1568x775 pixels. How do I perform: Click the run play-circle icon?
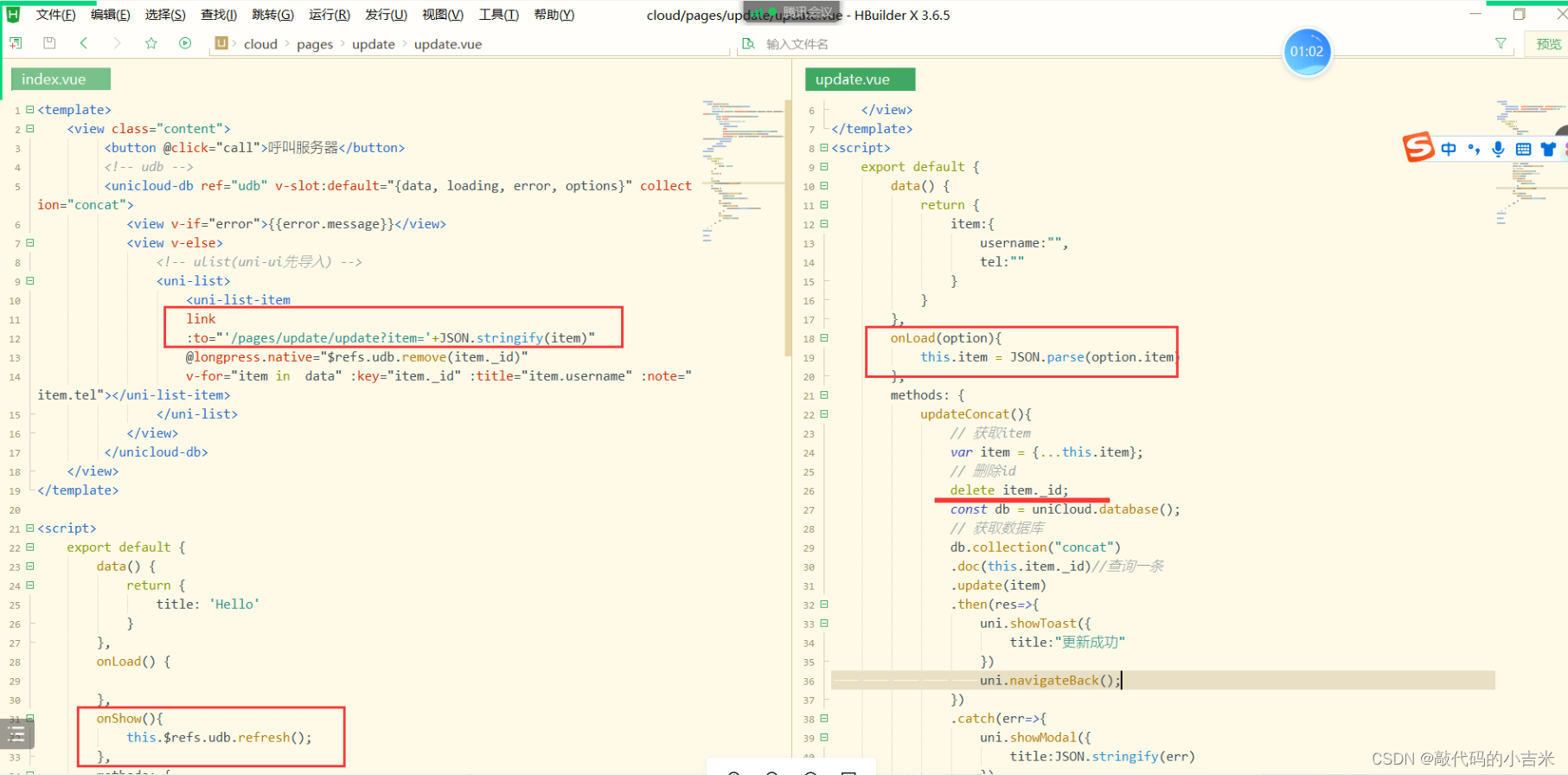pos(185,43)
